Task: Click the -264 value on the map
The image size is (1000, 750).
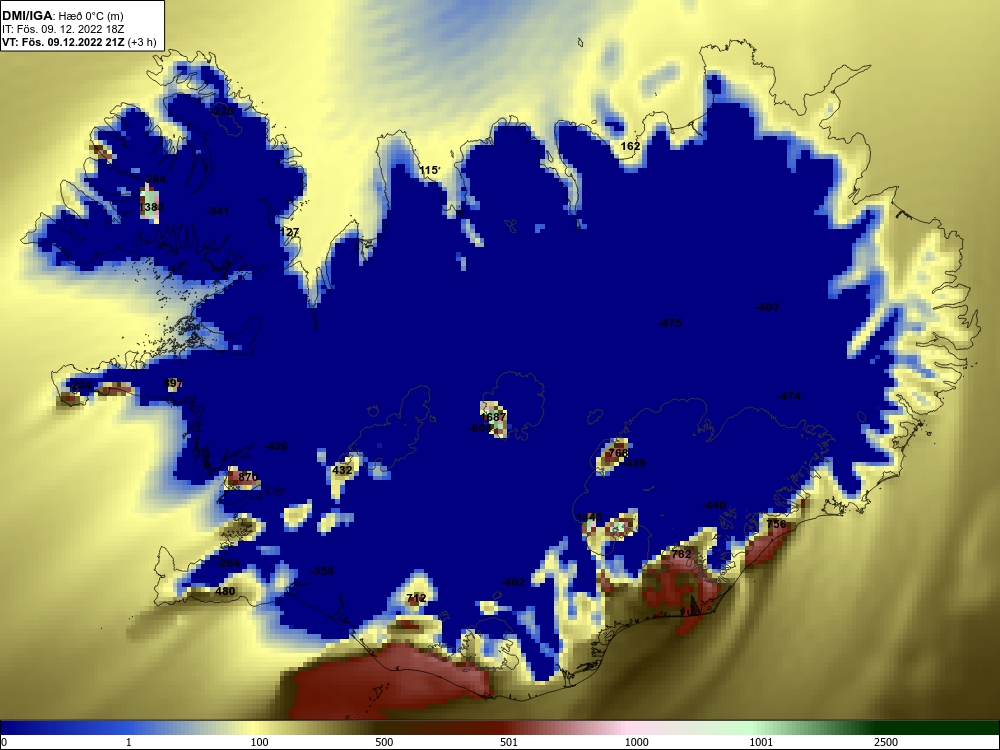Action: [228, 563]
